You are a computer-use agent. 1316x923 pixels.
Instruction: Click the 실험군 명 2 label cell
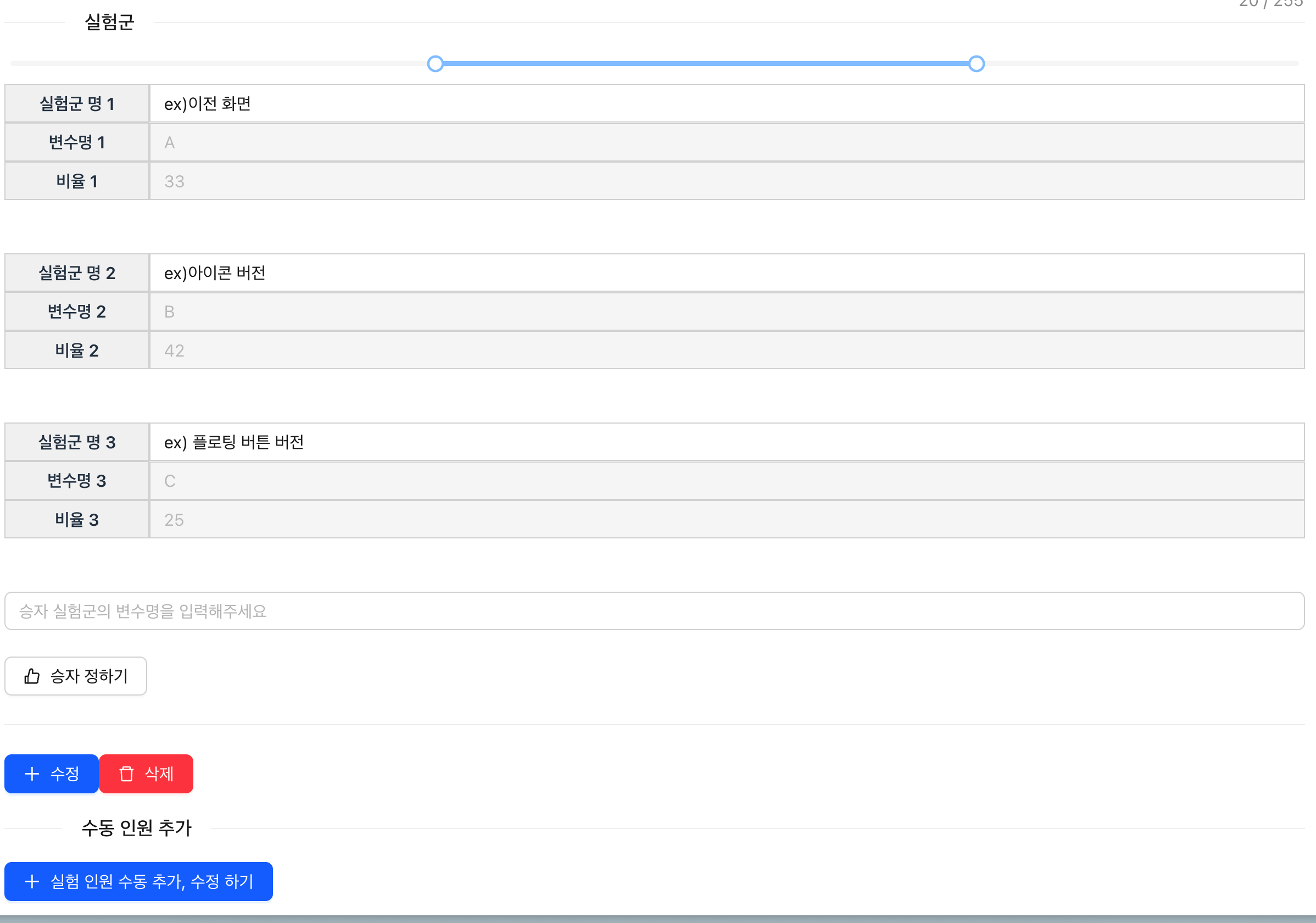pyautogui.click(x=77, y=273)
